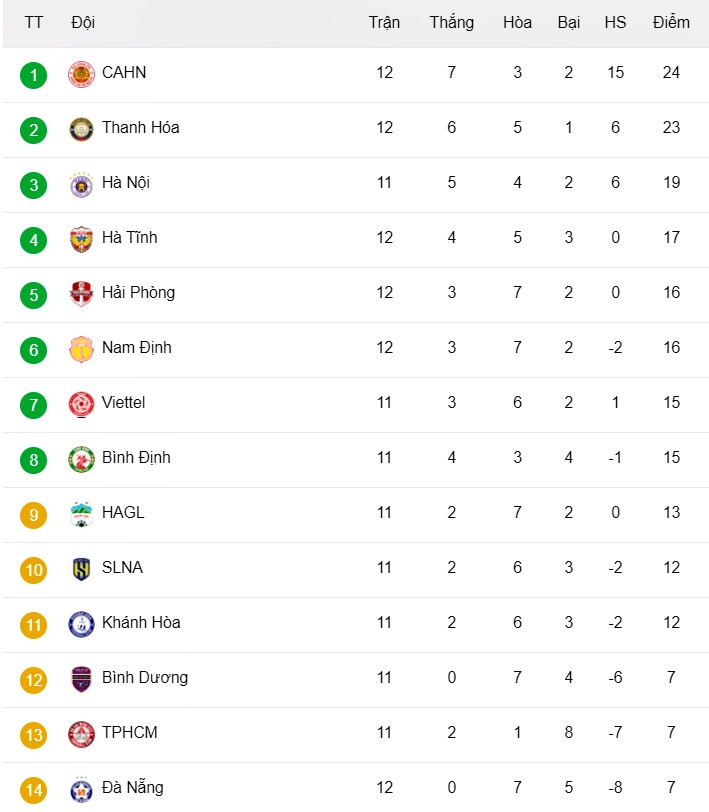Viewport: 709px width, 812px height.
Task: Select the TPHCM team name
Action: coord(129,732)
